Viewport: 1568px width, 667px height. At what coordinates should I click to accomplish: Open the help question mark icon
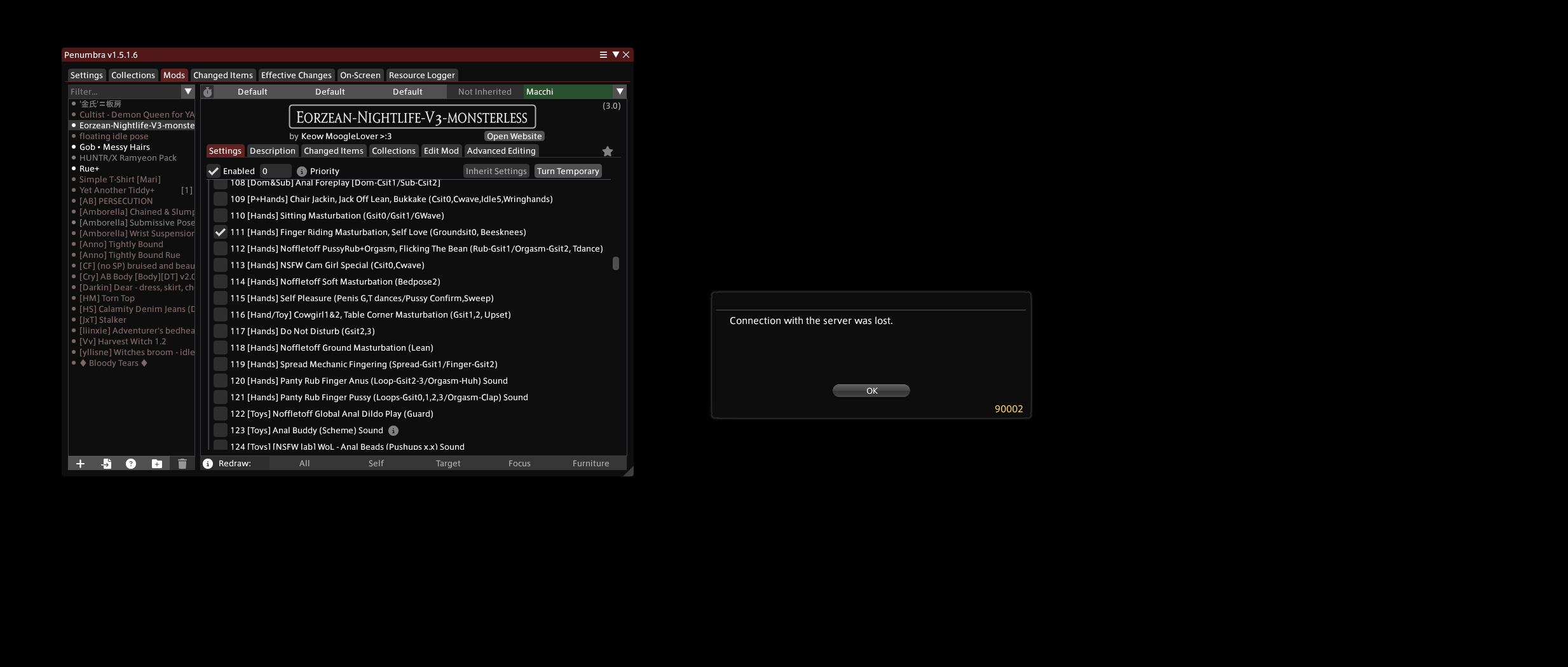click(x=131, y=464)
